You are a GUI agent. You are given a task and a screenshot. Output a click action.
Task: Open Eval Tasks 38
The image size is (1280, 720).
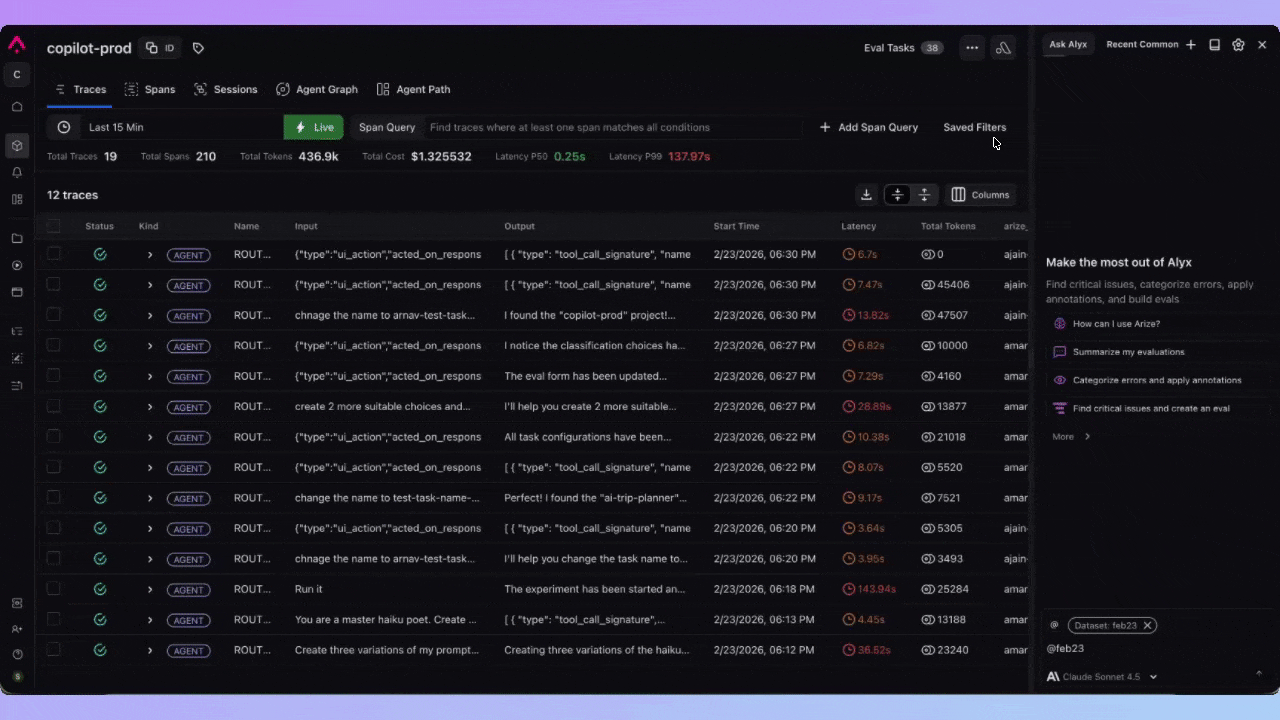click(903, 48)
